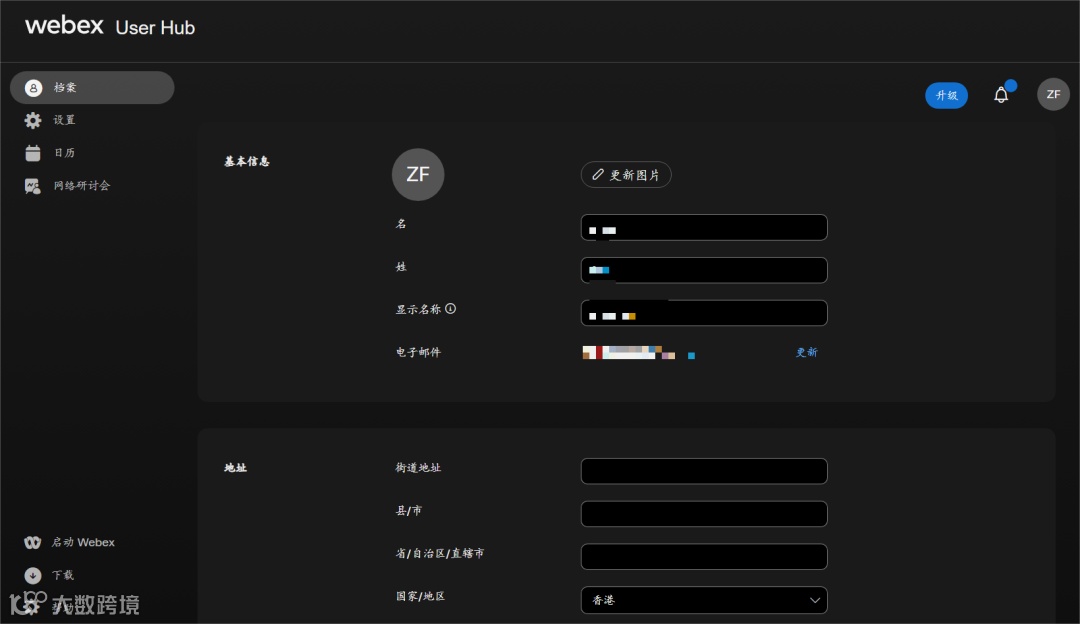This screenshot has width=1080, height=624.
Task: Click the profile person icon in sidebar
Action: point(33,88)
